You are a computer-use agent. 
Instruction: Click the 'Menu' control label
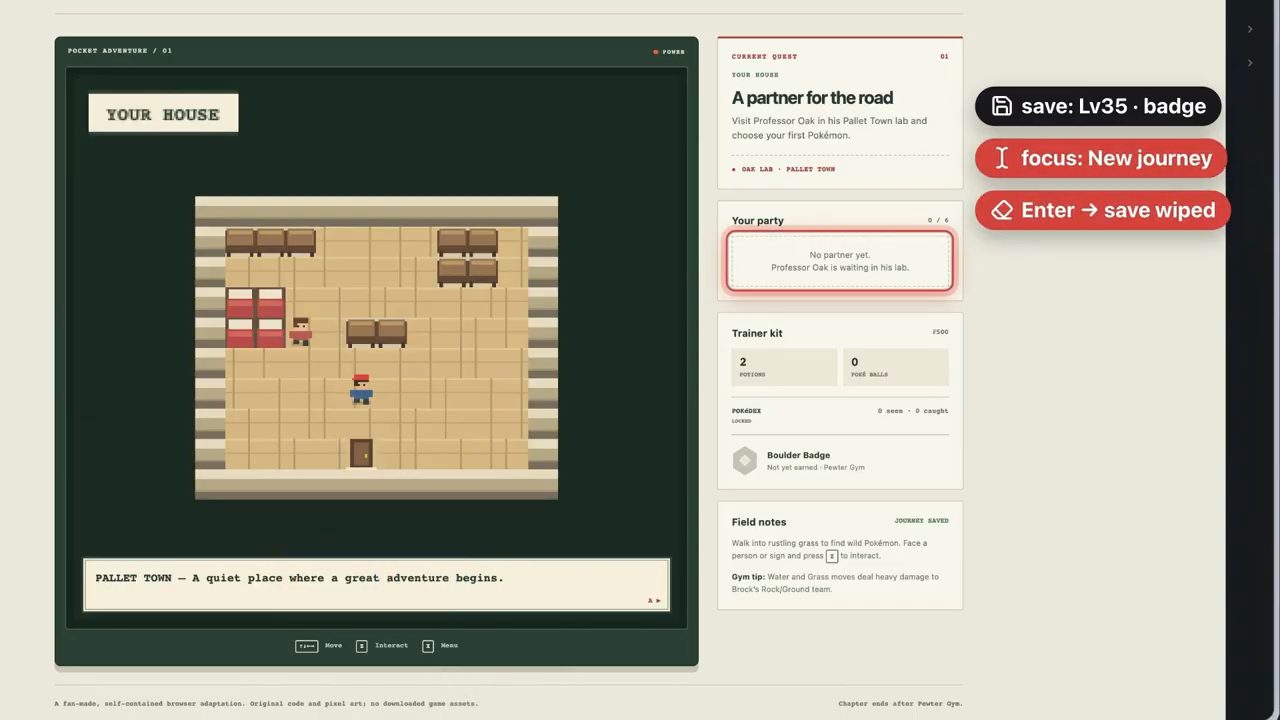click(449, 646)
